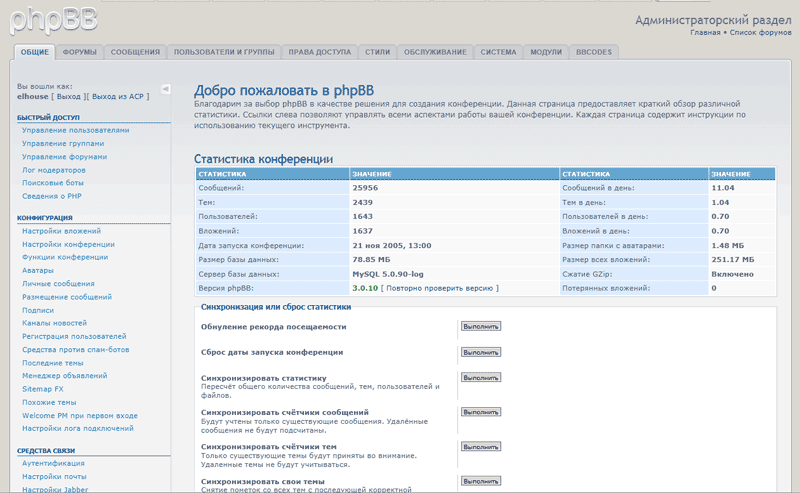
Task: Open Лог модераторов
Action: click(54, 170)
